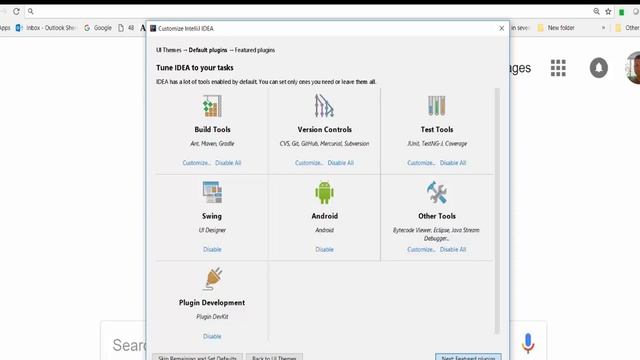Open the notifications bell in browser
Image resolution: width=640 pixels, height=360 pixels.
599,68
